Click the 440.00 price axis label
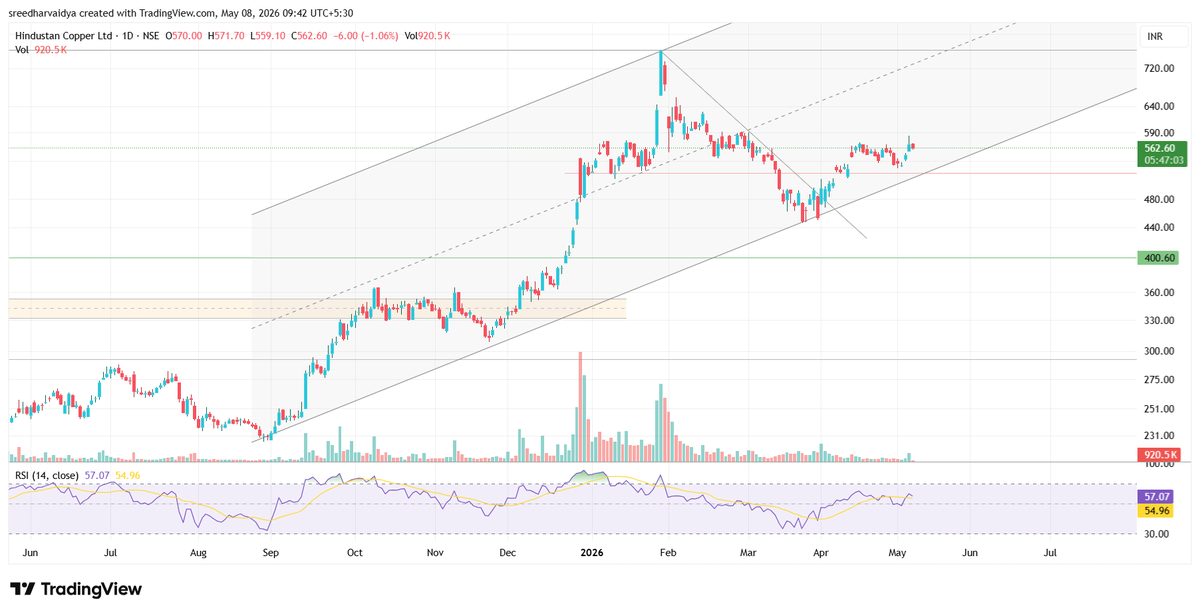1200x614 pixels. pos(1159,228)
